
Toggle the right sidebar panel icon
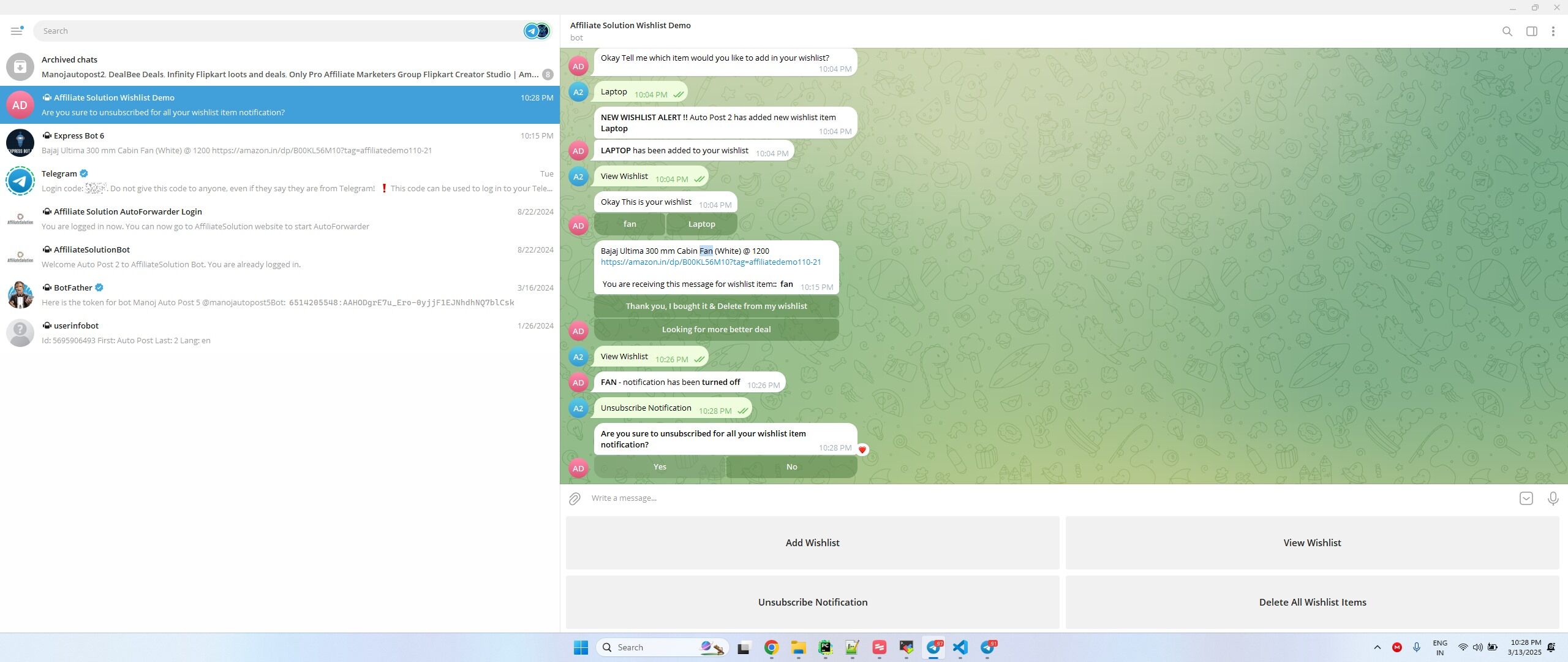point(1531,31)
